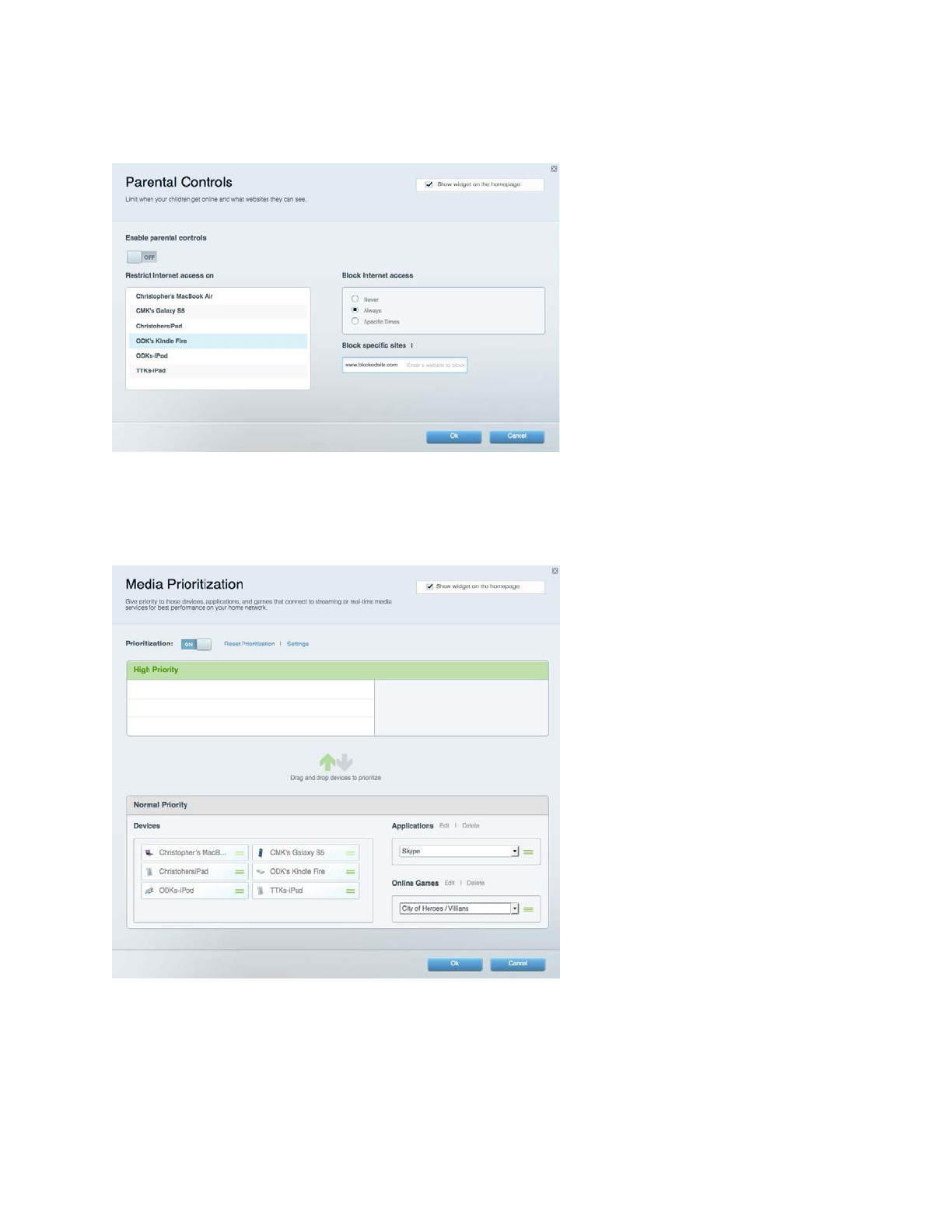This screenshot has width=952, height=1232.
Task: Click the drag handle beside the Skype application
Action: [529, 852]
